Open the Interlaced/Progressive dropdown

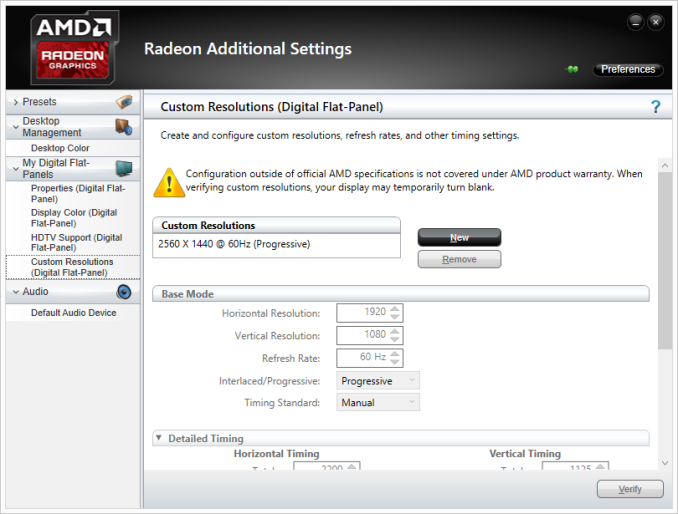[x=377, y=381]
